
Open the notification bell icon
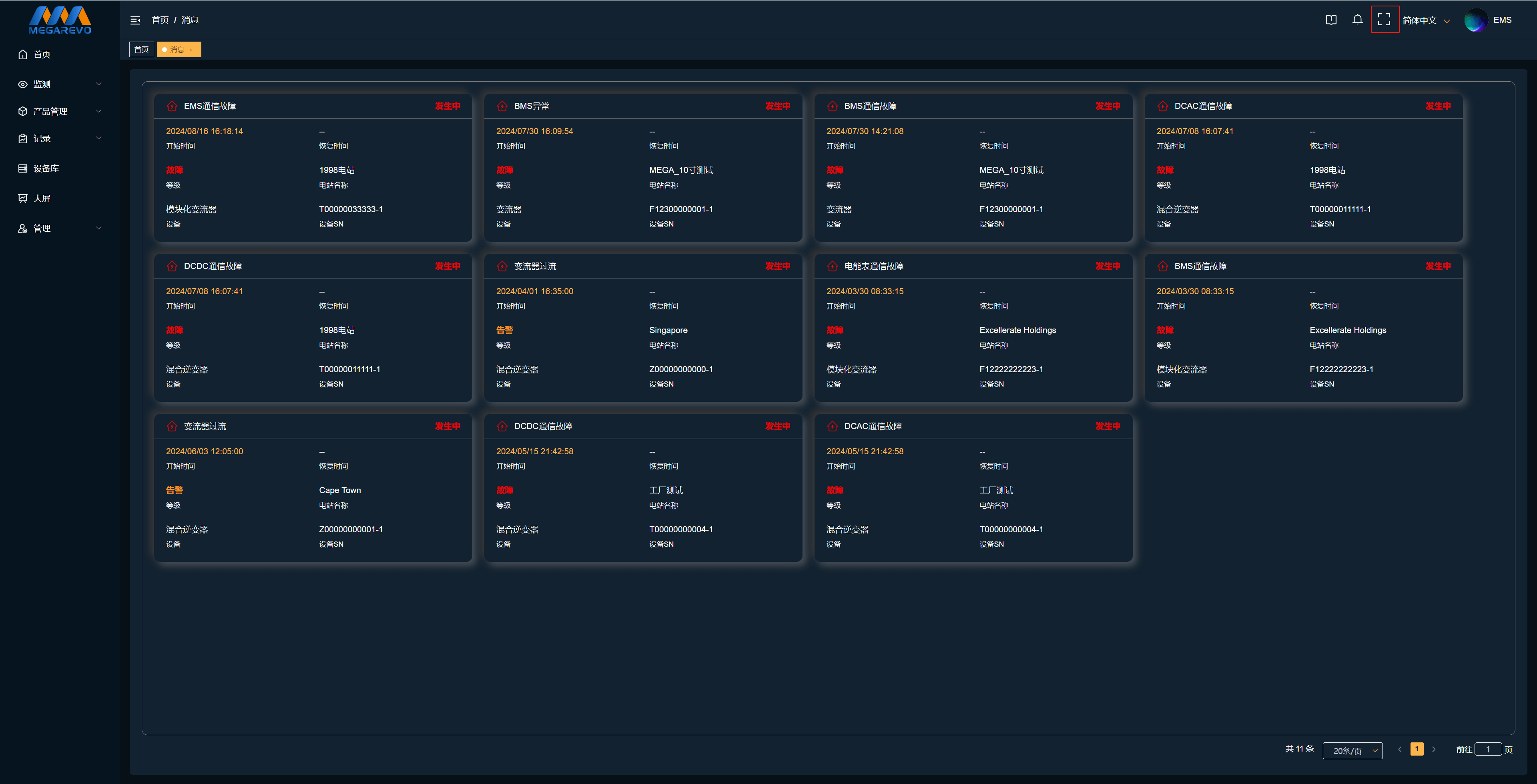[x=1357, y=20]
